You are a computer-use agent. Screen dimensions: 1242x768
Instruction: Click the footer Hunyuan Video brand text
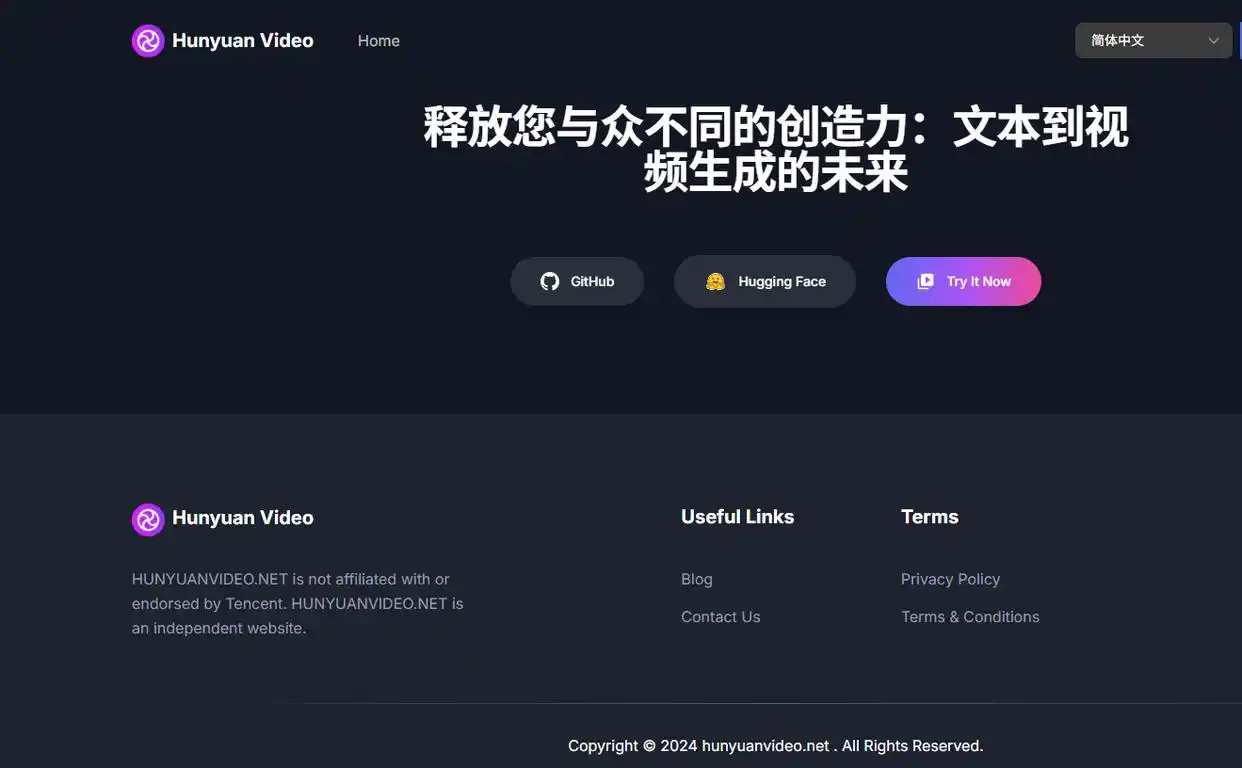243,518
